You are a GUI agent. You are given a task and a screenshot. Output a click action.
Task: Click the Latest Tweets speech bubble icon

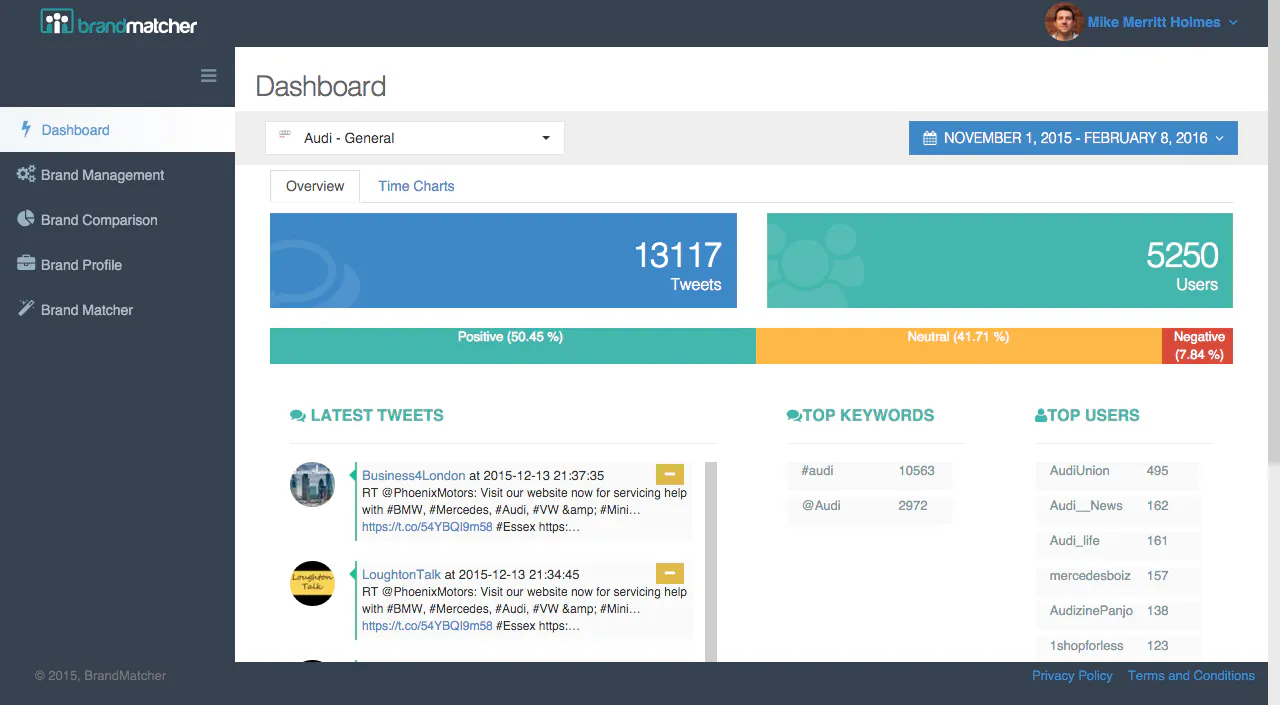click(x=298, y=415)
